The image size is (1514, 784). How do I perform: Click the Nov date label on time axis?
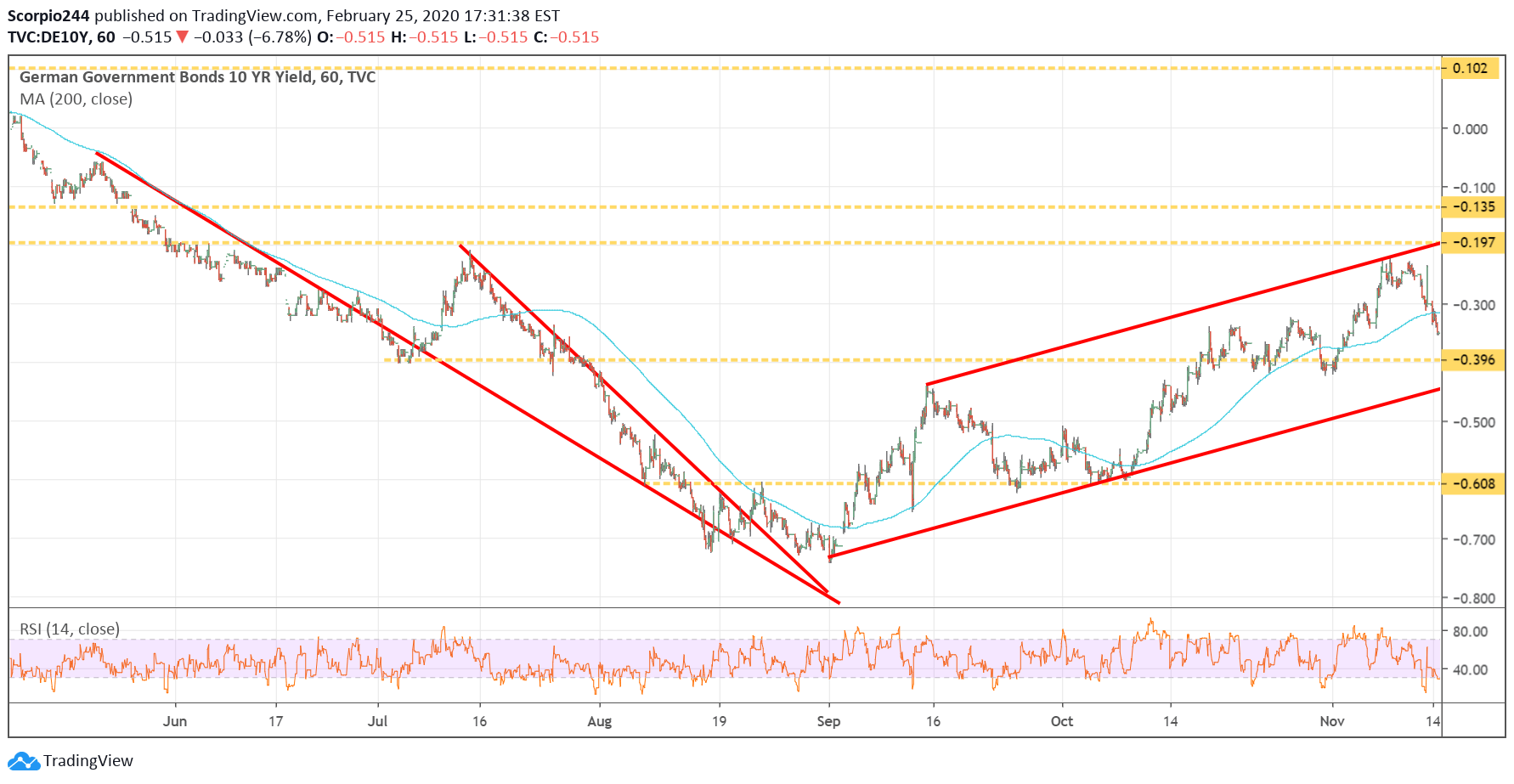click(x=1332, y=721)
